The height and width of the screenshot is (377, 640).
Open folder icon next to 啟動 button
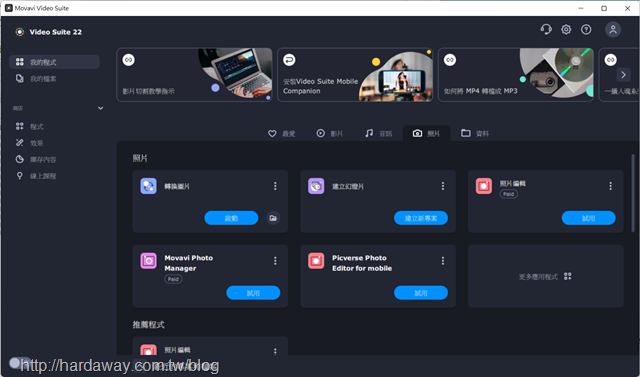pos(273,218)
